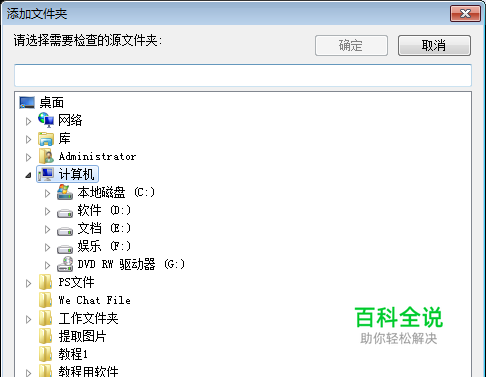This screenshot has height=377, width=486.
Task: Click the 文档 (E:) drive icon
Action: pyautogui.click(x=65, y=231)
